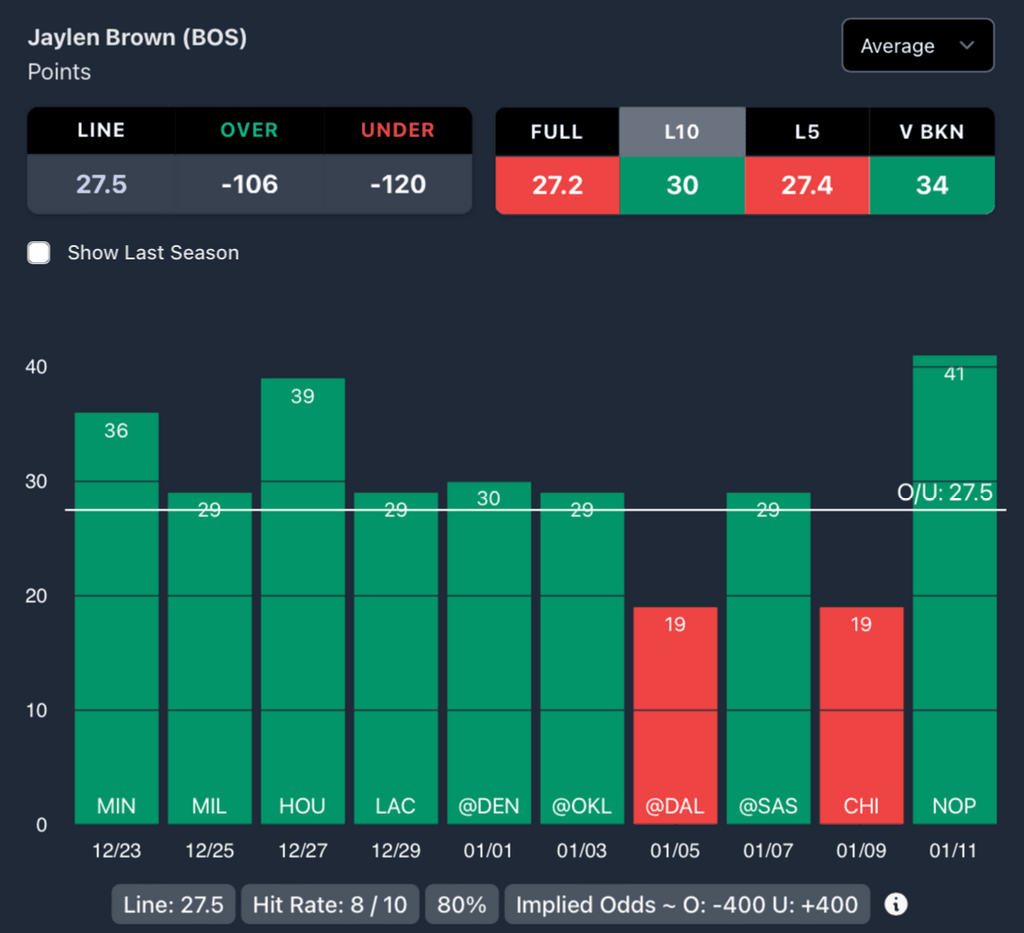Select the FULL tab
This screenshot has width=1024, height=933.
(x=557, y=132)
